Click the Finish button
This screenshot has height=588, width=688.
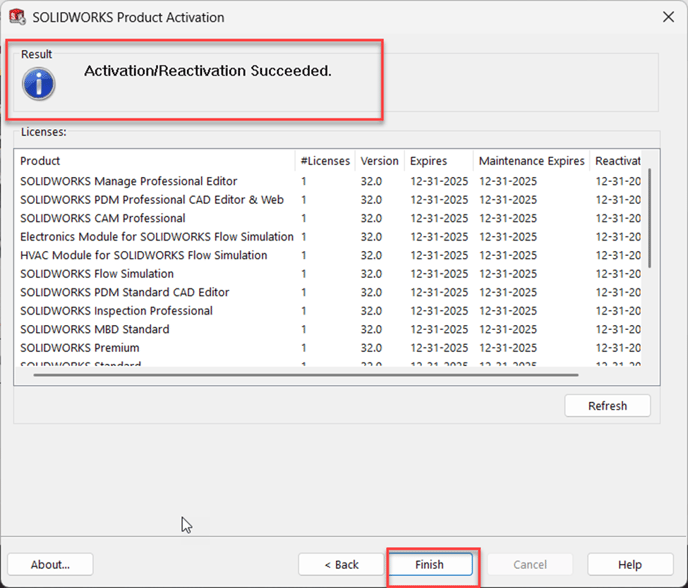pyautogui.click(x=430, y=564)
